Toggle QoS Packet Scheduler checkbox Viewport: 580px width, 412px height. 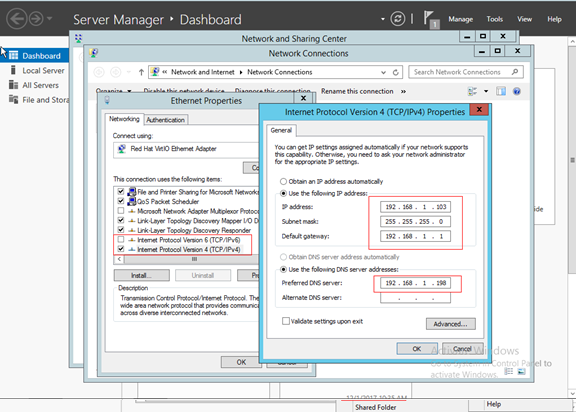pyautogui.click(x=121, y=201)
